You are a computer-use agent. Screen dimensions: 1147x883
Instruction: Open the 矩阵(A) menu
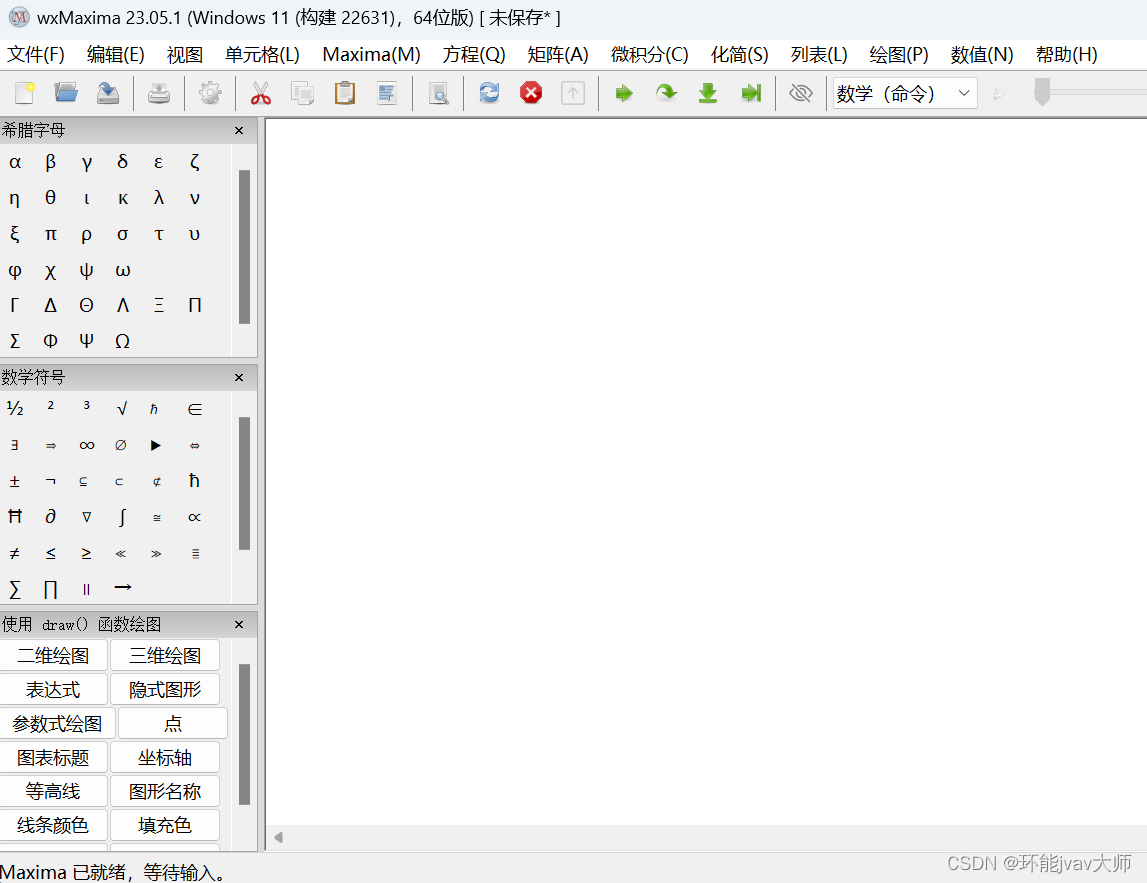tap(557, 55)
